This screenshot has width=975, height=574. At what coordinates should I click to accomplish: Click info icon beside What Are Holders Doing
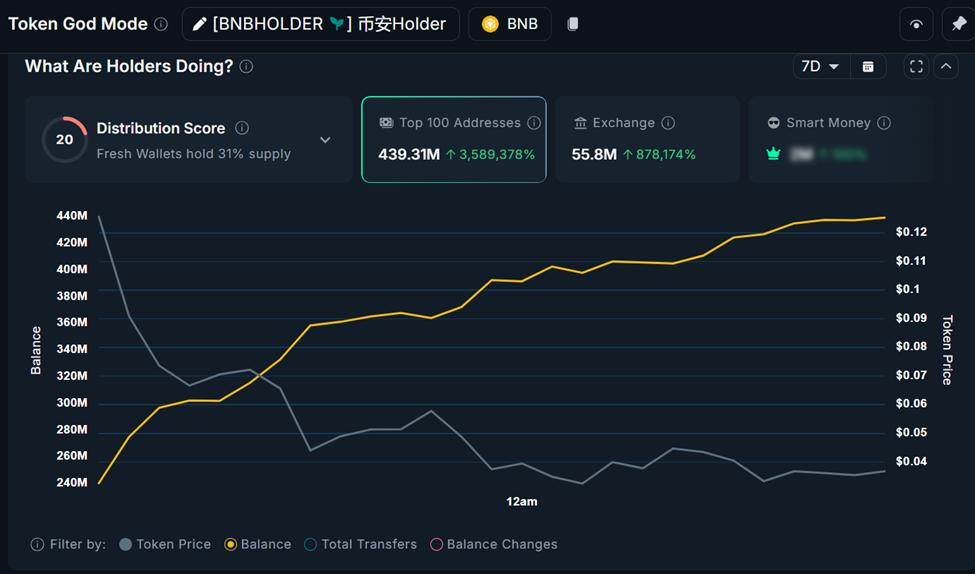pos(247,66)
